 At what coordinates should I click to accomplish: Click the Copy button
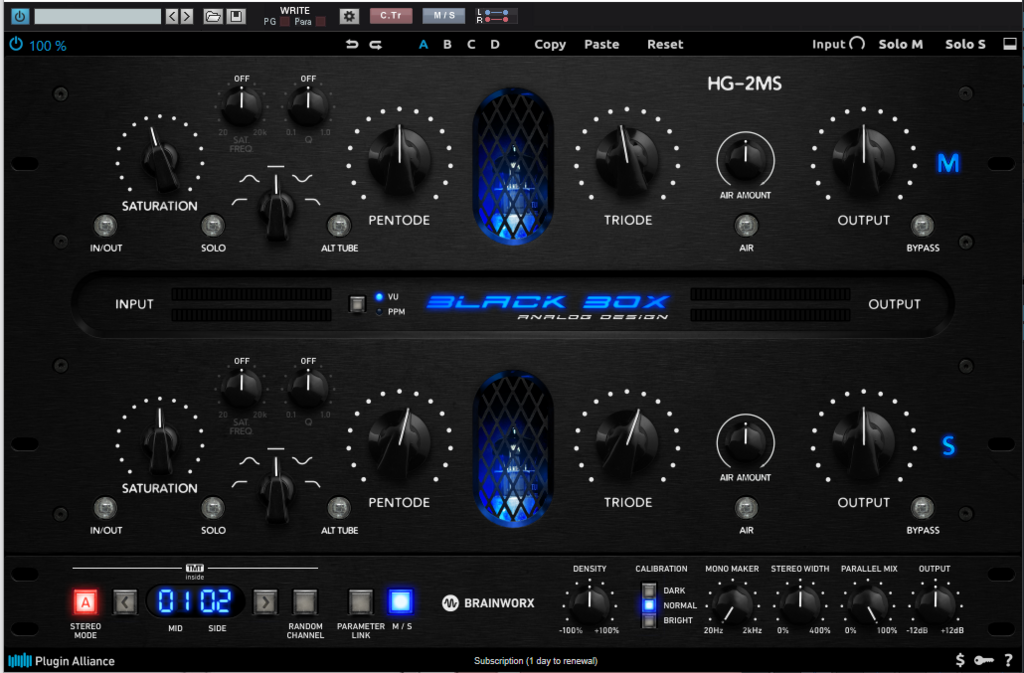(550, 44)
